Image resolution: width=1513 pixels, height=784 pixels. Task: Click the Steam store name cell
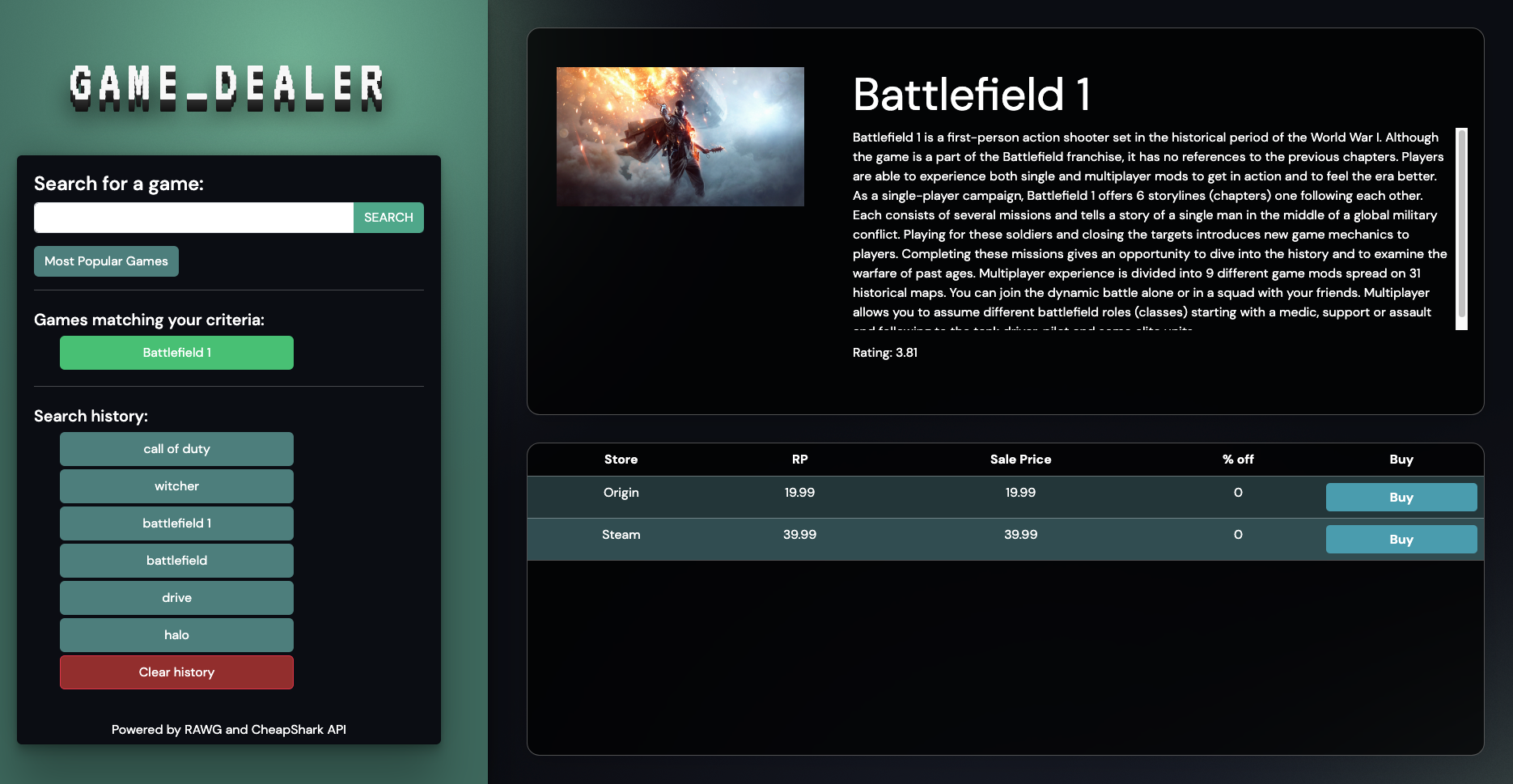click(x=621, y=535)
